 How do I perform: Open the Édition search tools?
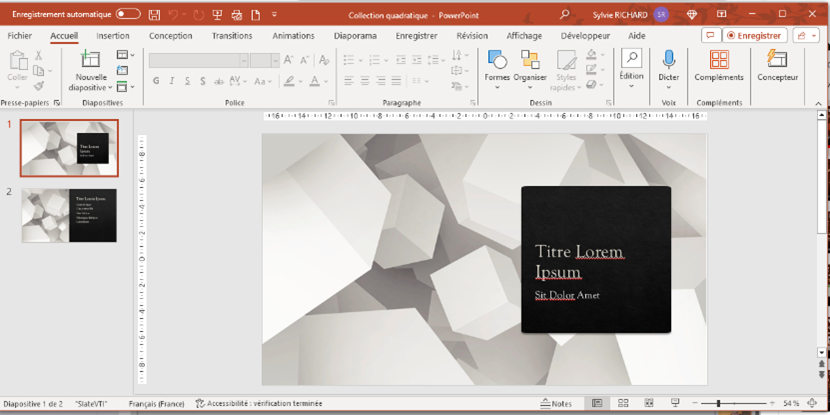[631, 66]
